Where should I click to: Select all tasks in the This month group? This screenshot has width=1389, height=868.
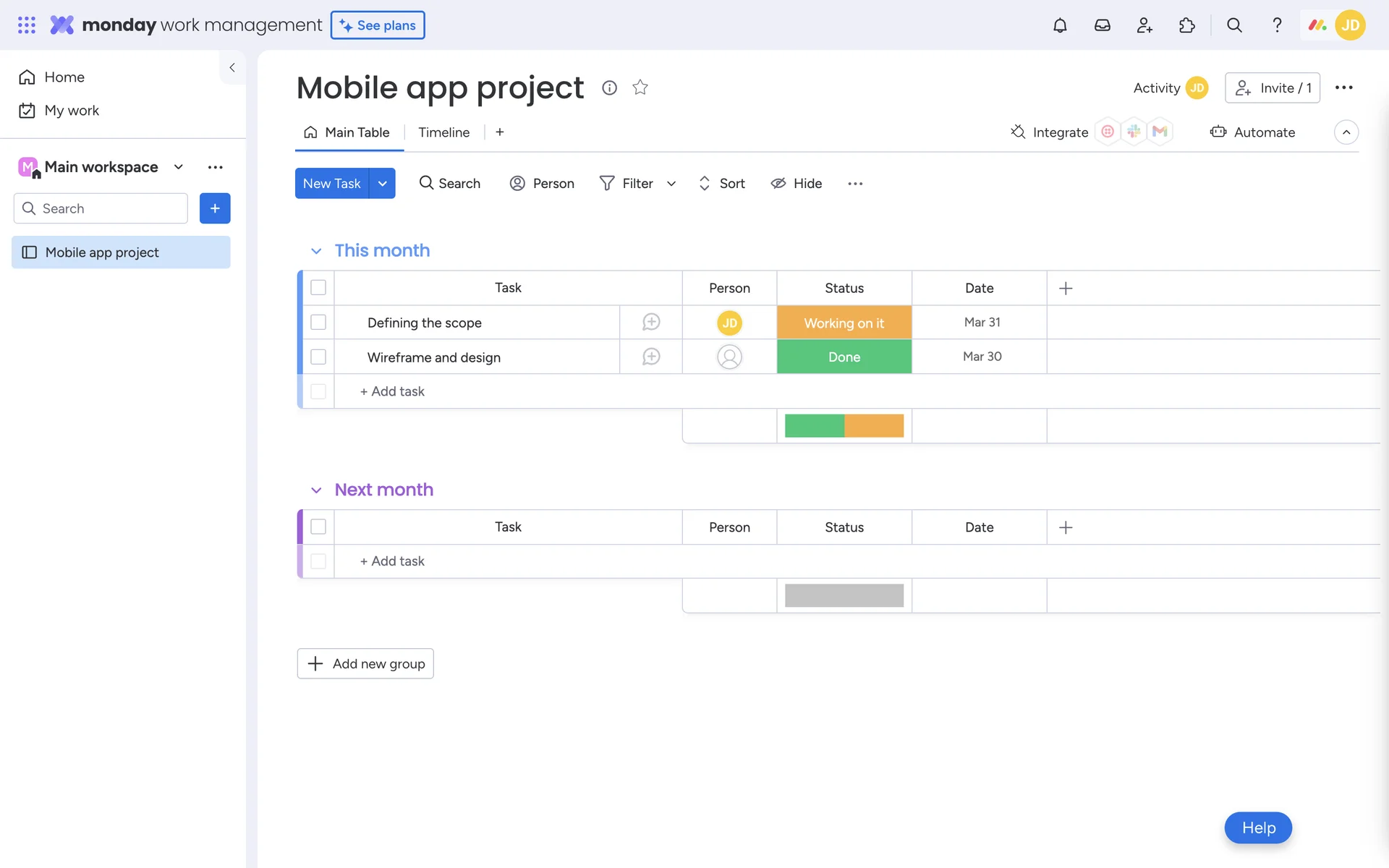pyautogui.click(x=318, y=288)
